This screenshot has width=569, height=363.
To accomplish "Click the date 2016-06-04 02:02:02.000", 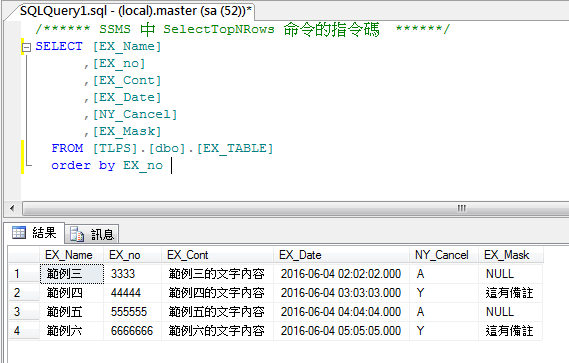I will (341, 274).
